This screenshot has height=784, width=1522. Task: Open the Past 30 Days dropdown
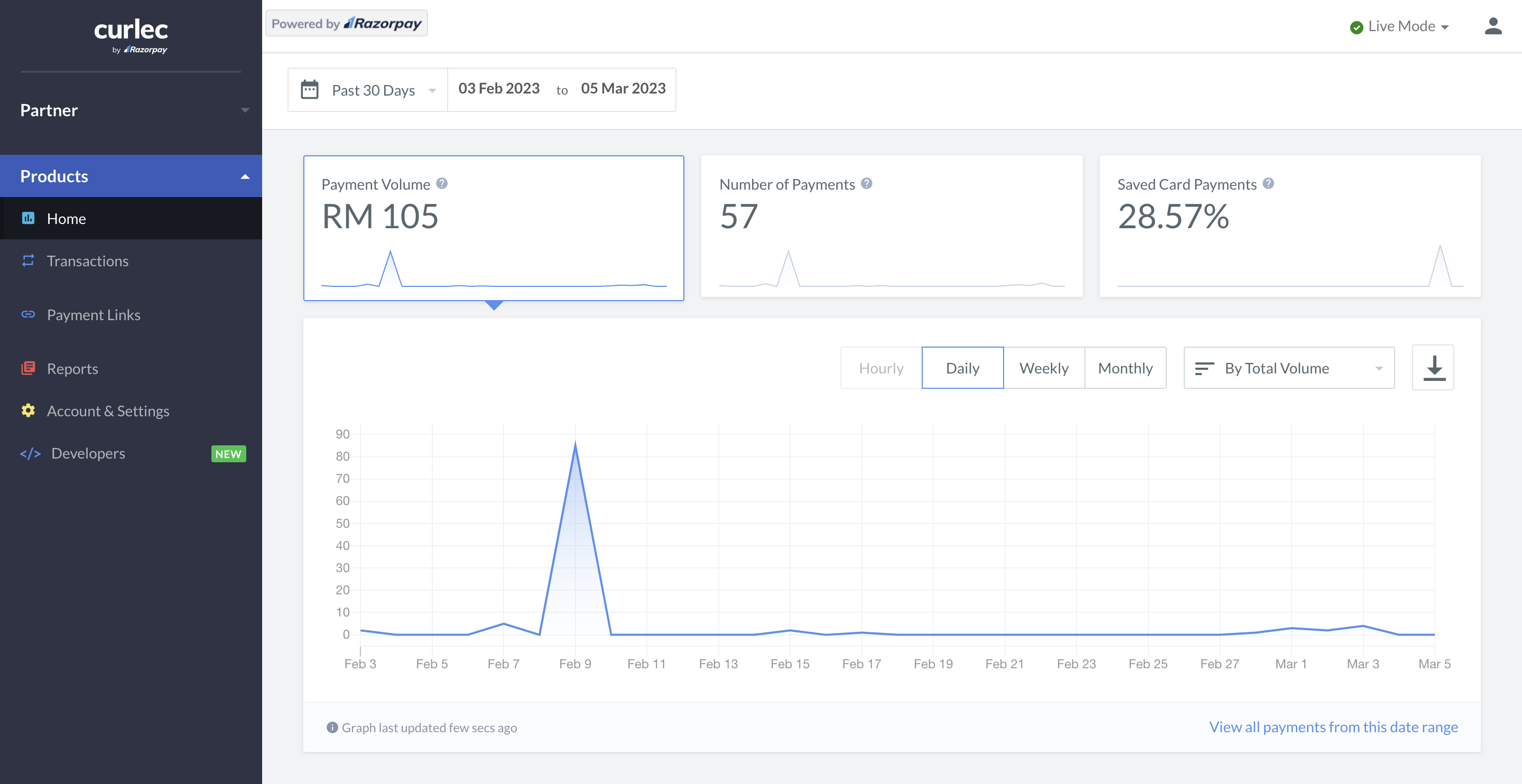[x=367, y=90]
